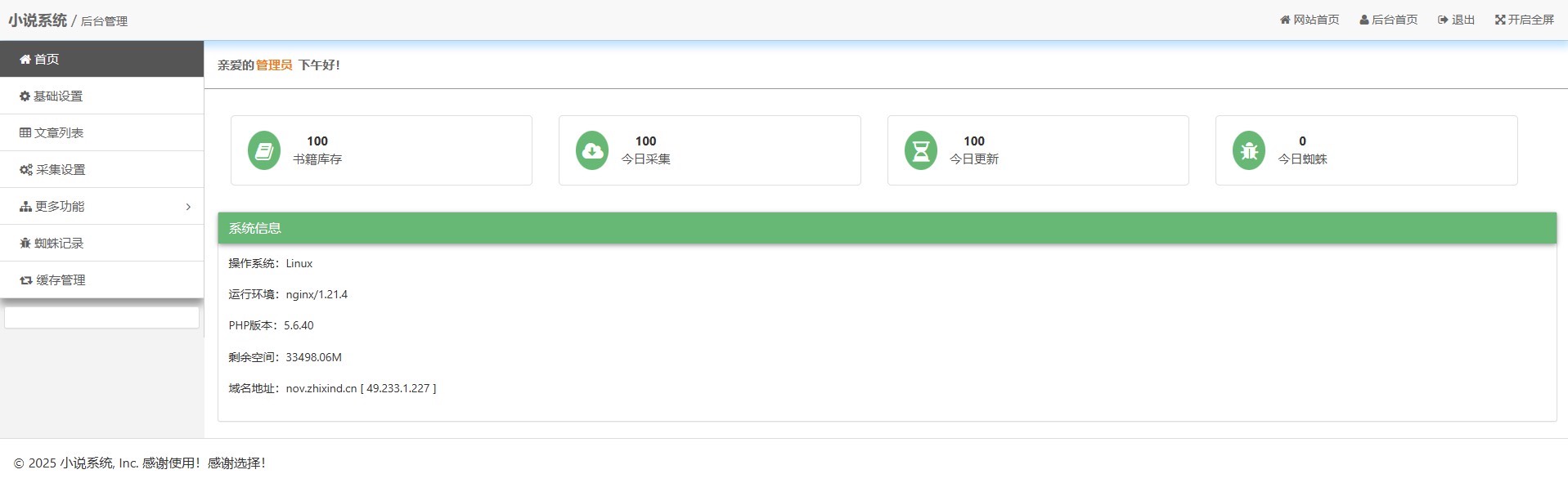Visit 网站首页 link in top bar

tap(1310, 20)
